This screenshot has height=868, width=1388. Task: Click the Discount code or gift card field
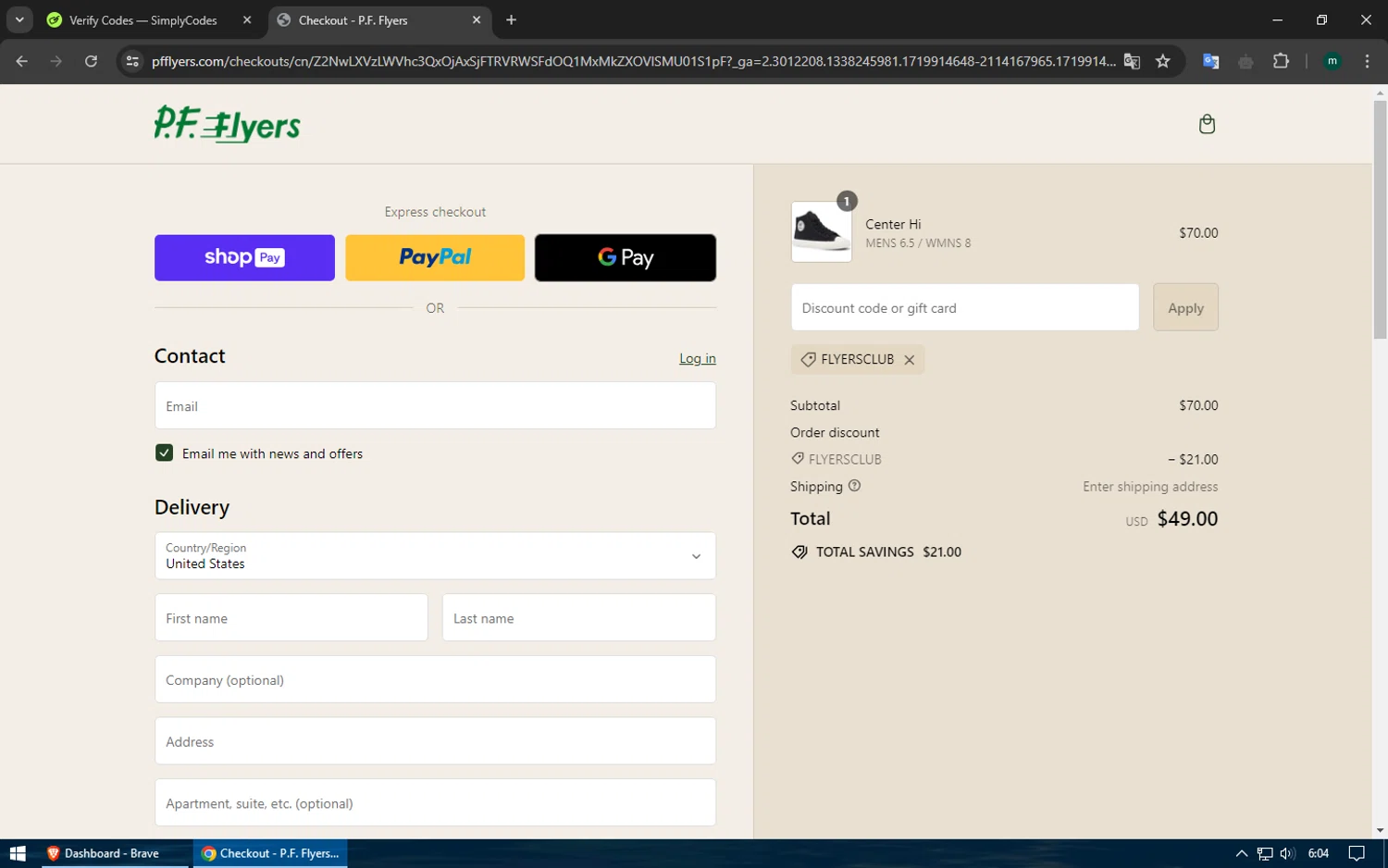[965, 307]
